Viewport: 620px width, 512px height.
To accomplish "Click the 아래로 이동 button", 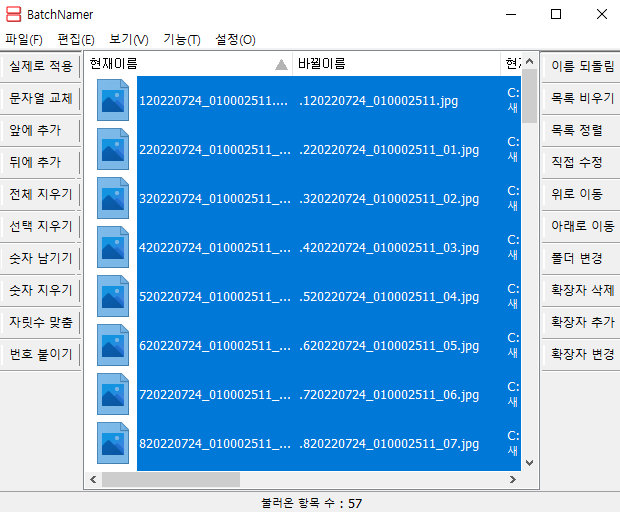I will point(582,226).
